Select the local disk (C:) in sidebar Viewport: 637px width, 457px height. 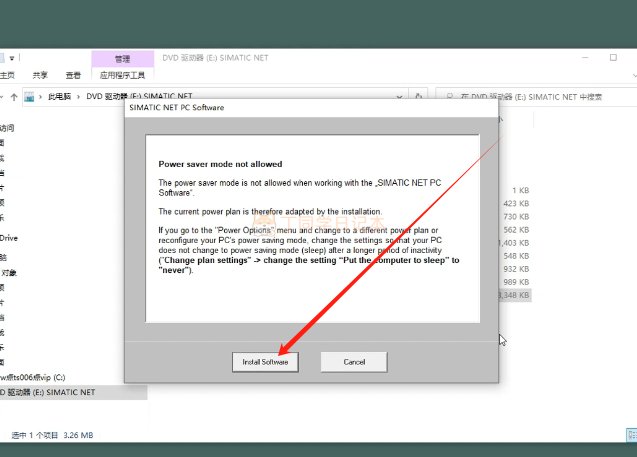coord(32,377)
